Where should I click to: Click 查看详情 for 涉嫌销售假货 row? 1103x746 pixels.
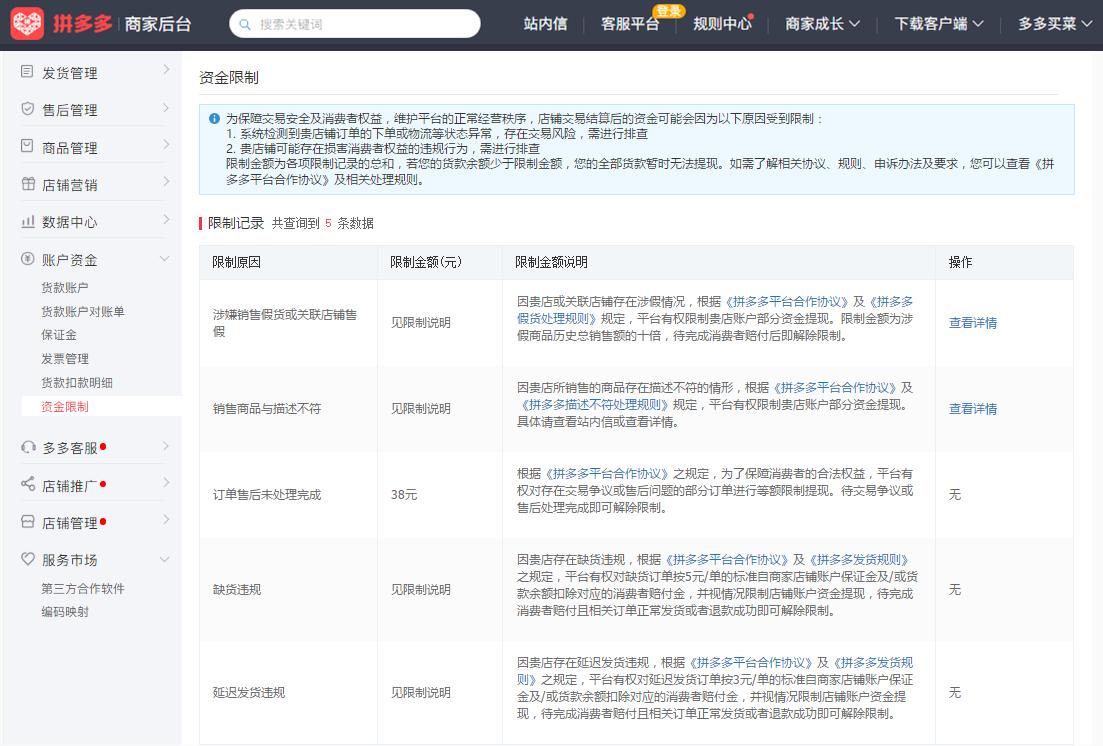pos(971,324)
